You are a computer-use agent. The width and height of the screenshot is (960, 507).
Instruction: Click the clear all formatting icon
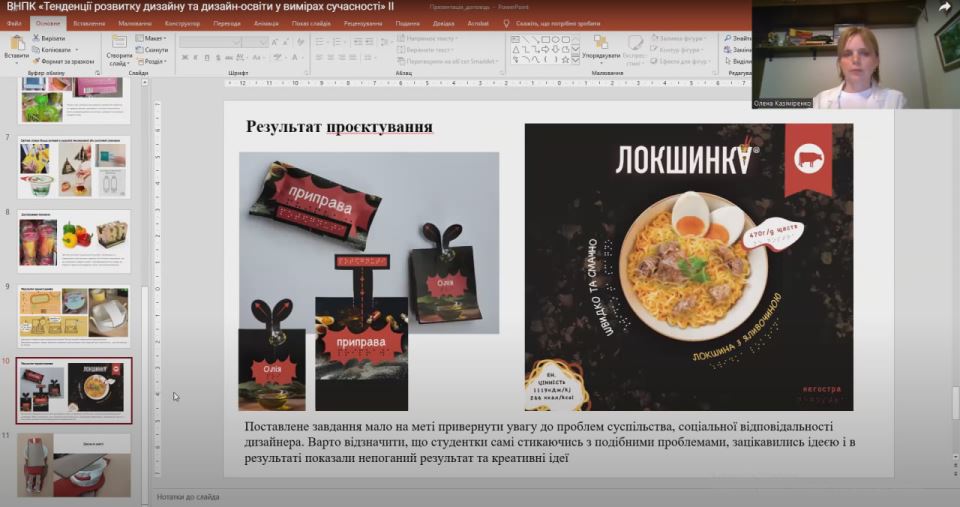(x=300, y=42)
